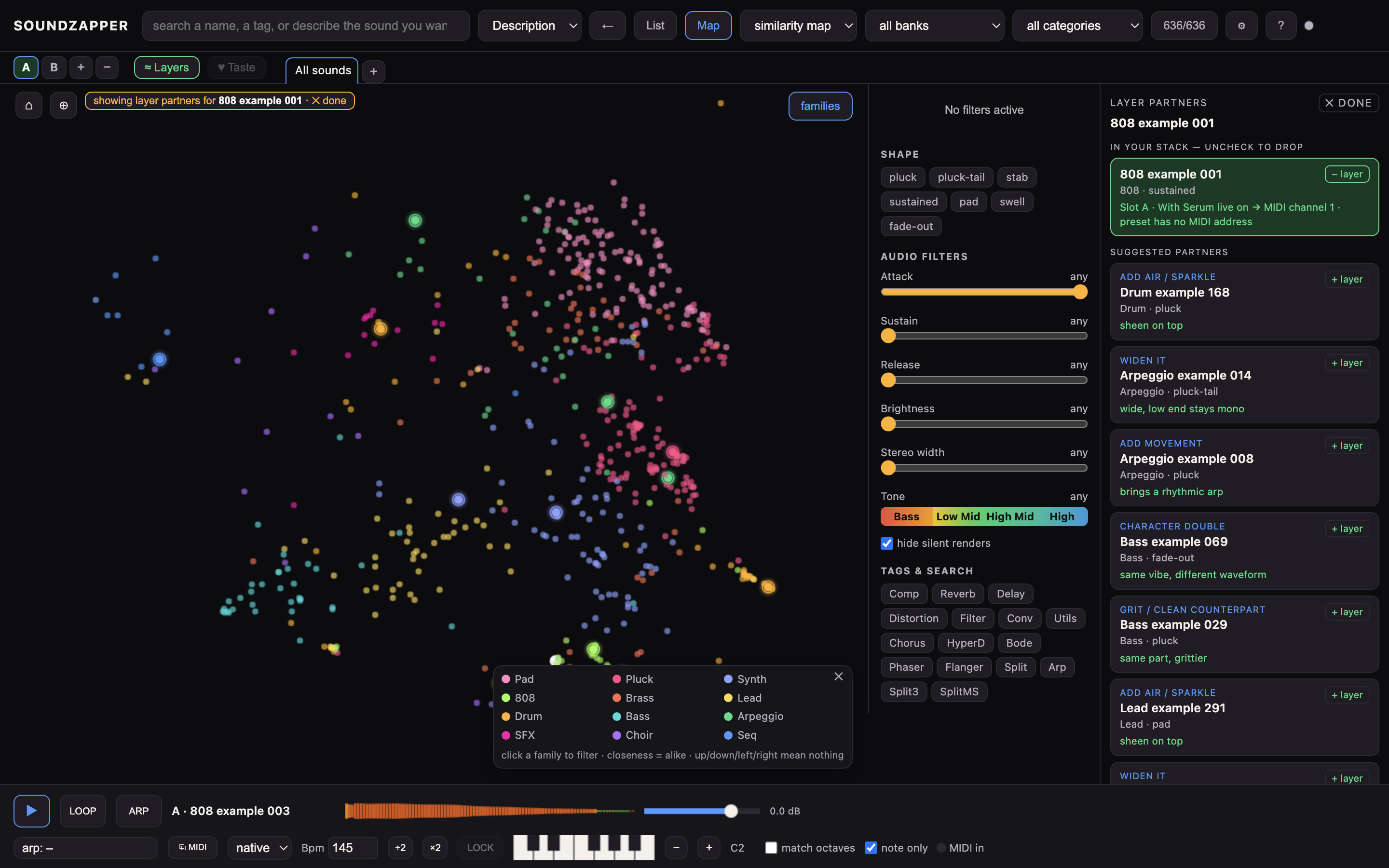Click the plus button next to slot B
1389x868 pixels.
coord(81,67)
